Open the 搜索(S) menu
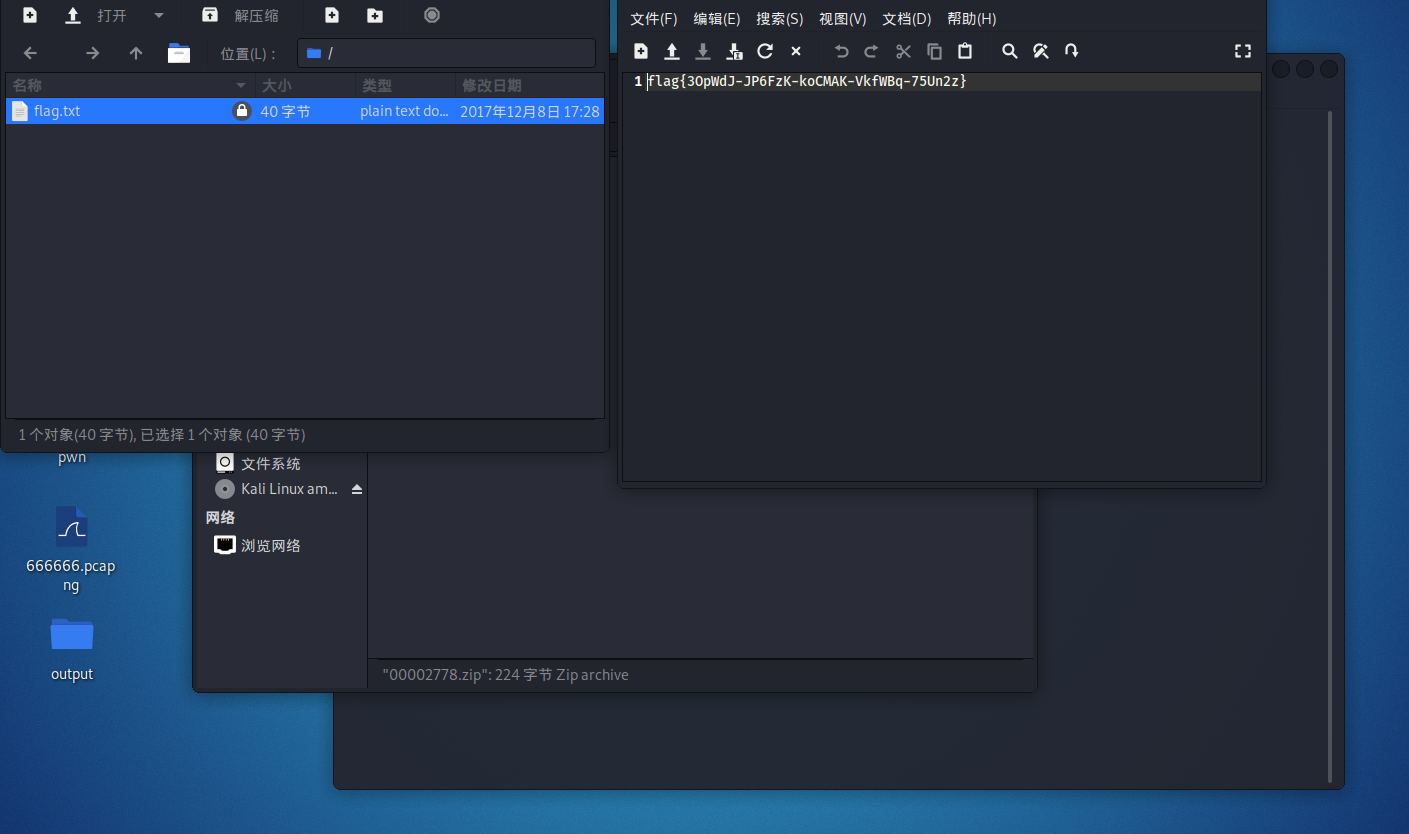The width and height of the screenshot is (1409, 834). 780,19
